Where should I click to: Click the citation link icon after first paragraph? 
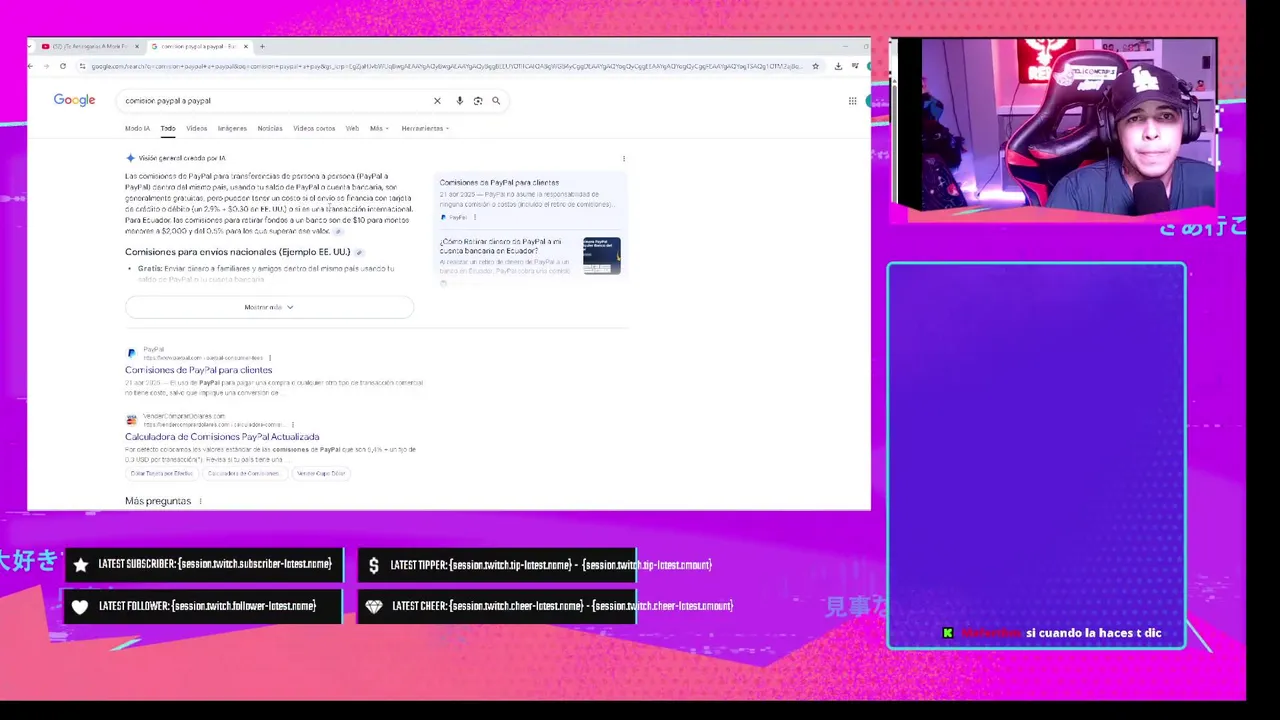click(338, 231)
